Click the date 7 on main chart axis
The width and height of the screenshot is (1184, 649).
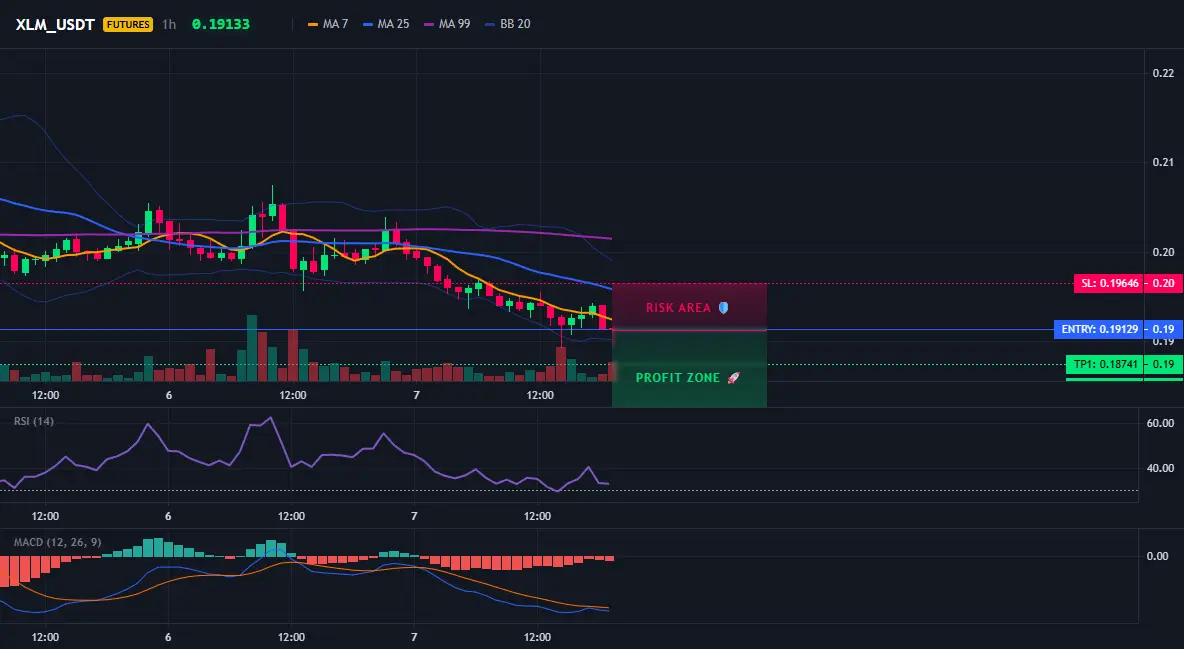coord(416,395)
